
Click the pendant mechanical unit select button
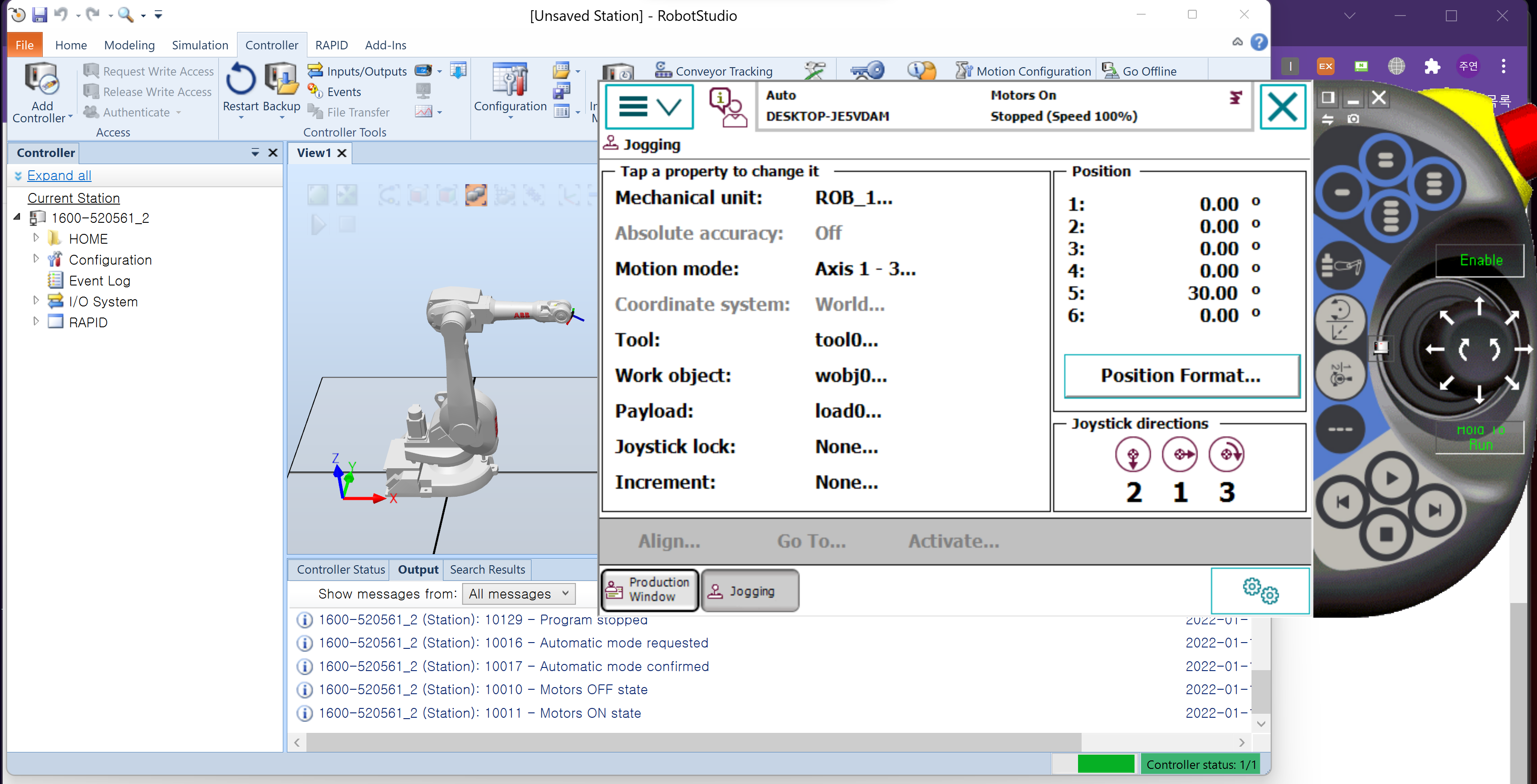tap(1340, 266)
